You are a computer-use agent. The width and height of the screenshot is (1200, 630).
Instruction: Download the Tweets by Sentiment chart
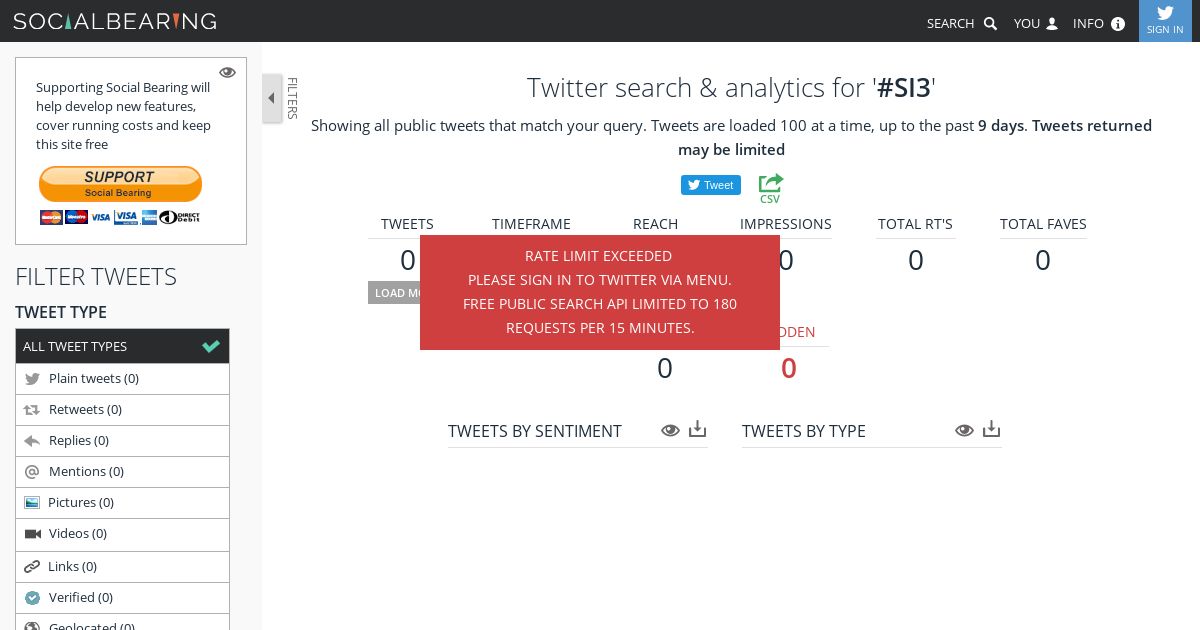point(698,429)
